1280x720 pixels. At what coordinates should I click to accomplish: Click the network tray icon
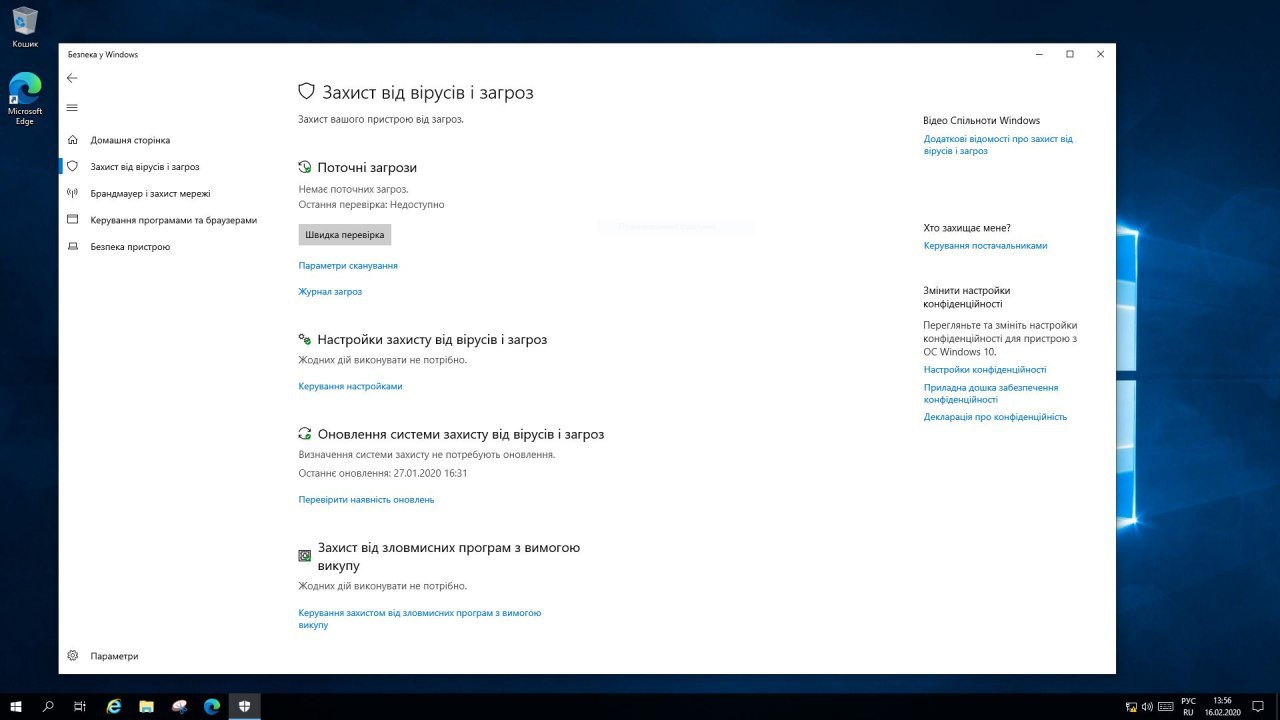coord(1130,706)
